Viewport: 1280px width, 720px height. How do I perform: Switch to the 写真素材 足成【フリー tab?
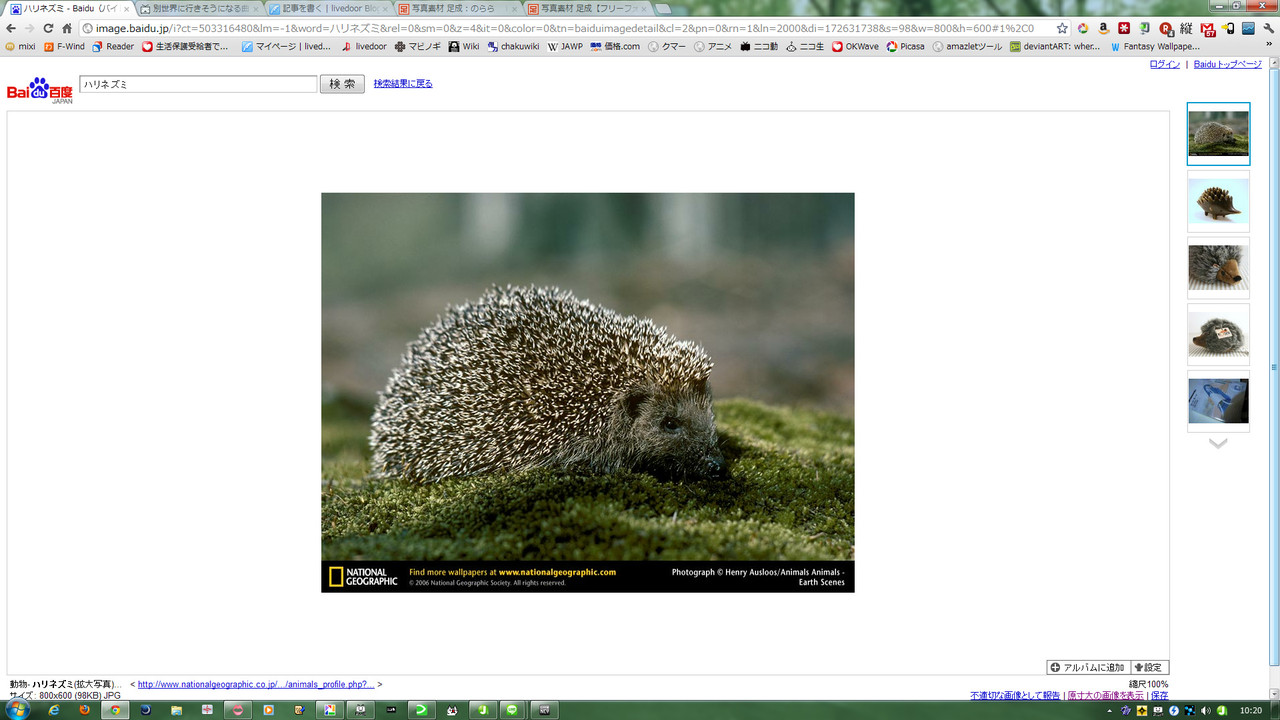(x=588, y=8)
